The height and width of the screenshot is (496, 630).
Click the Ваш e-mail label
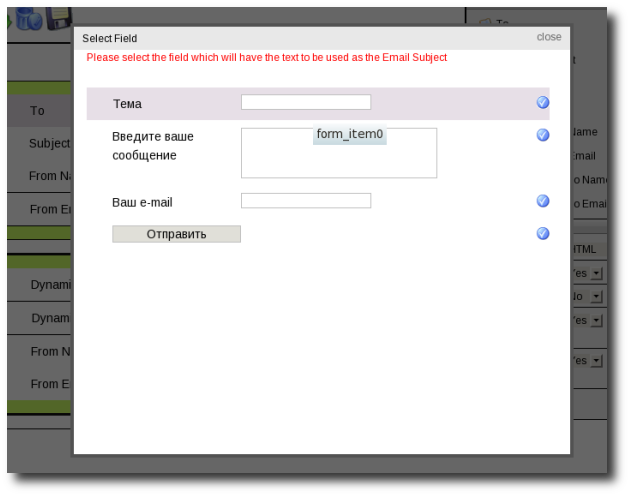(x=142, y=202)
